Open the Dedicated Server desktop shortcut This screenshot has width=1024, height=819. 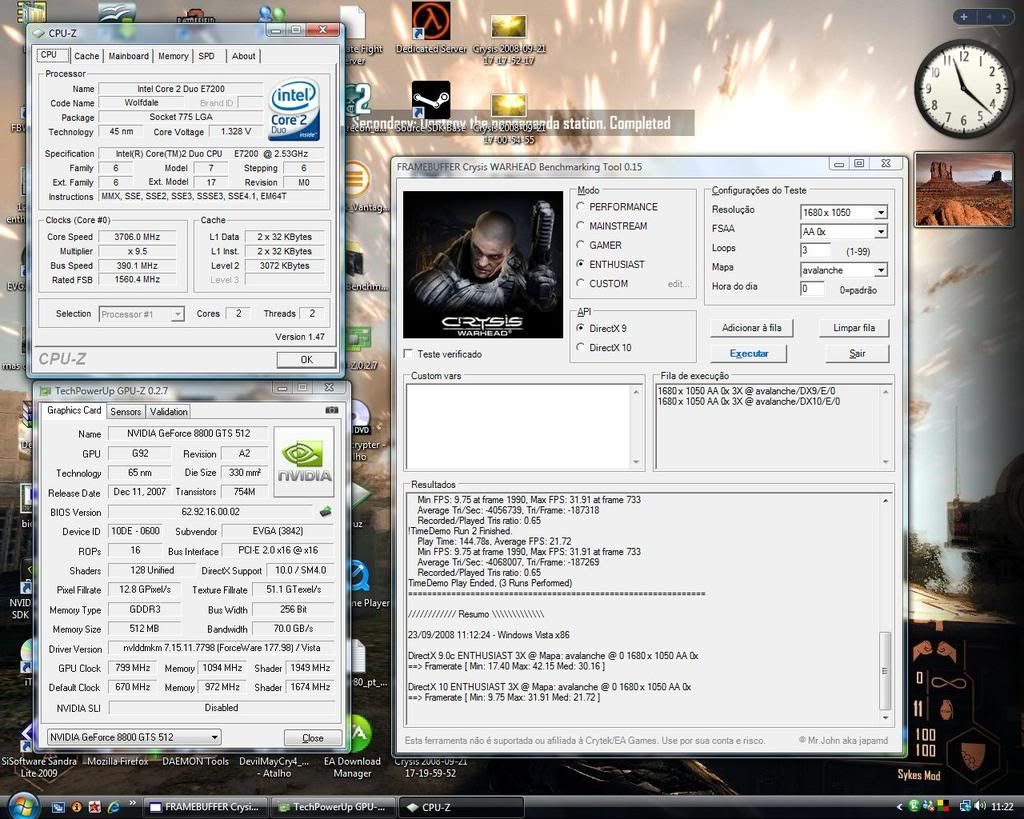click(431, 22)
